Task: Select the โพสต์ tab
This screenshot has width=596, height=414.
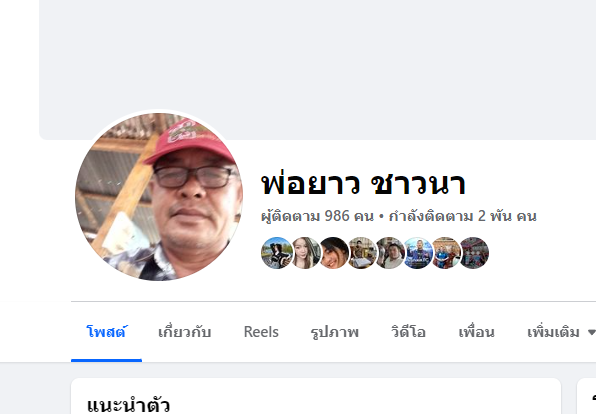Action: pyautogui.click(x=106, y=332)
